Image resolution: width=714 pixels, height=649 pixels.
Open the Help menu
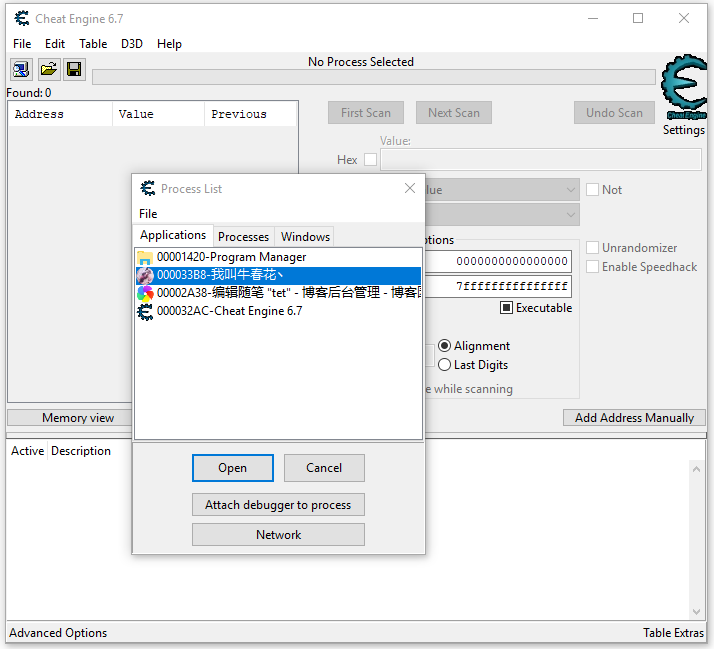(x=169, y=44)
